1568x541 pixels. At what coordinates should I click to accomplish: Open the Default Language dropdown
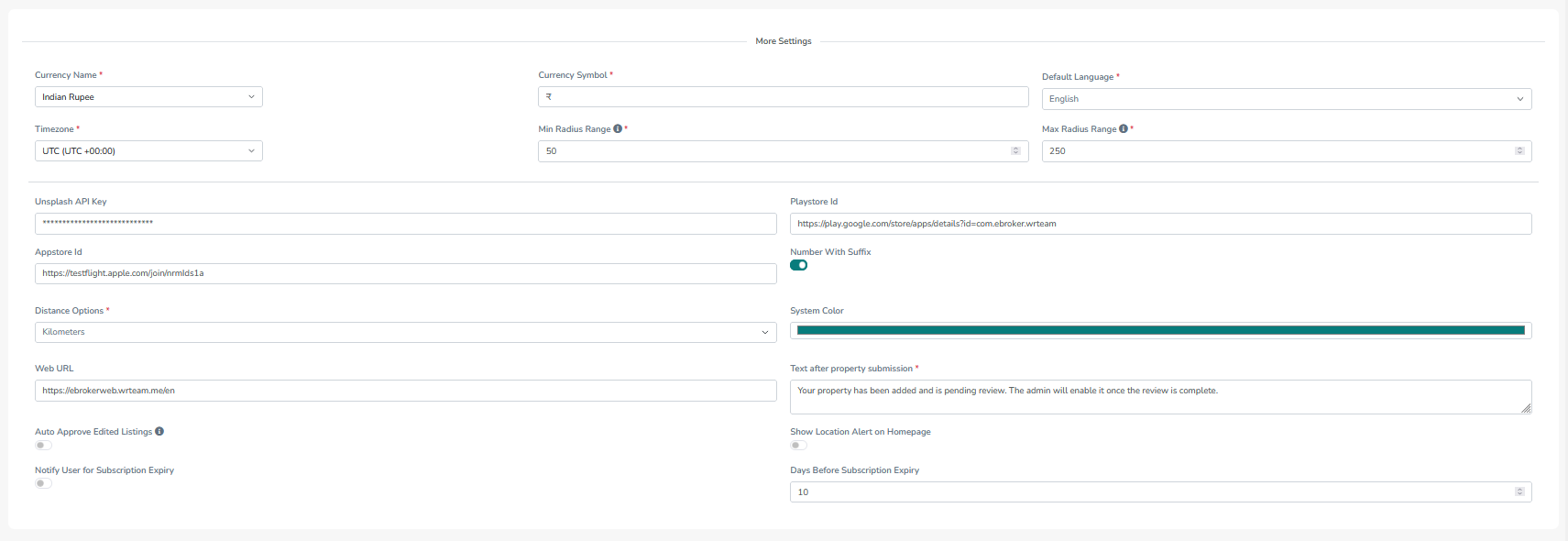pos(1286,99)
